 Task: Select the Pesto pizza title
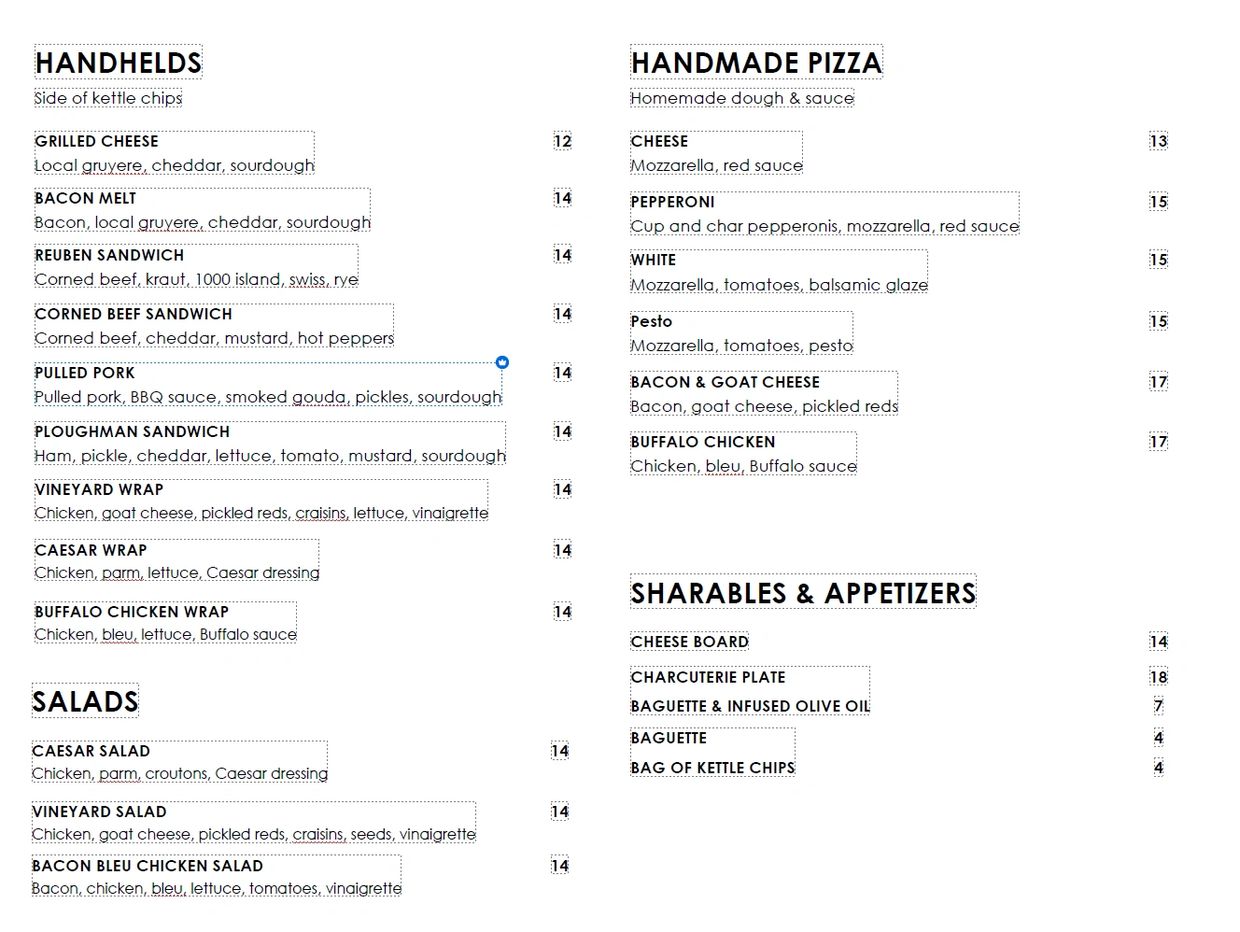click(652, 322)
